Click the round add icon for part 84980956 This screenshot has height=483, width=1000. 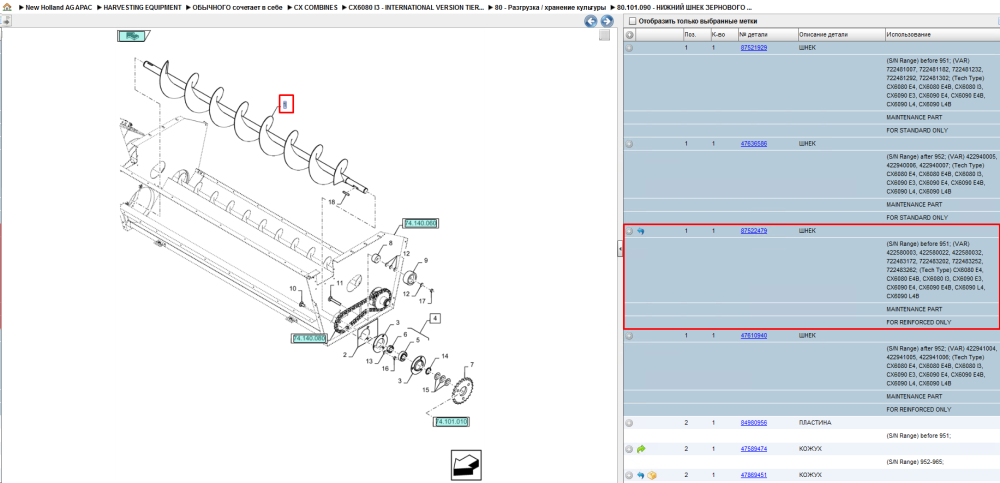[x=629, y=422]
